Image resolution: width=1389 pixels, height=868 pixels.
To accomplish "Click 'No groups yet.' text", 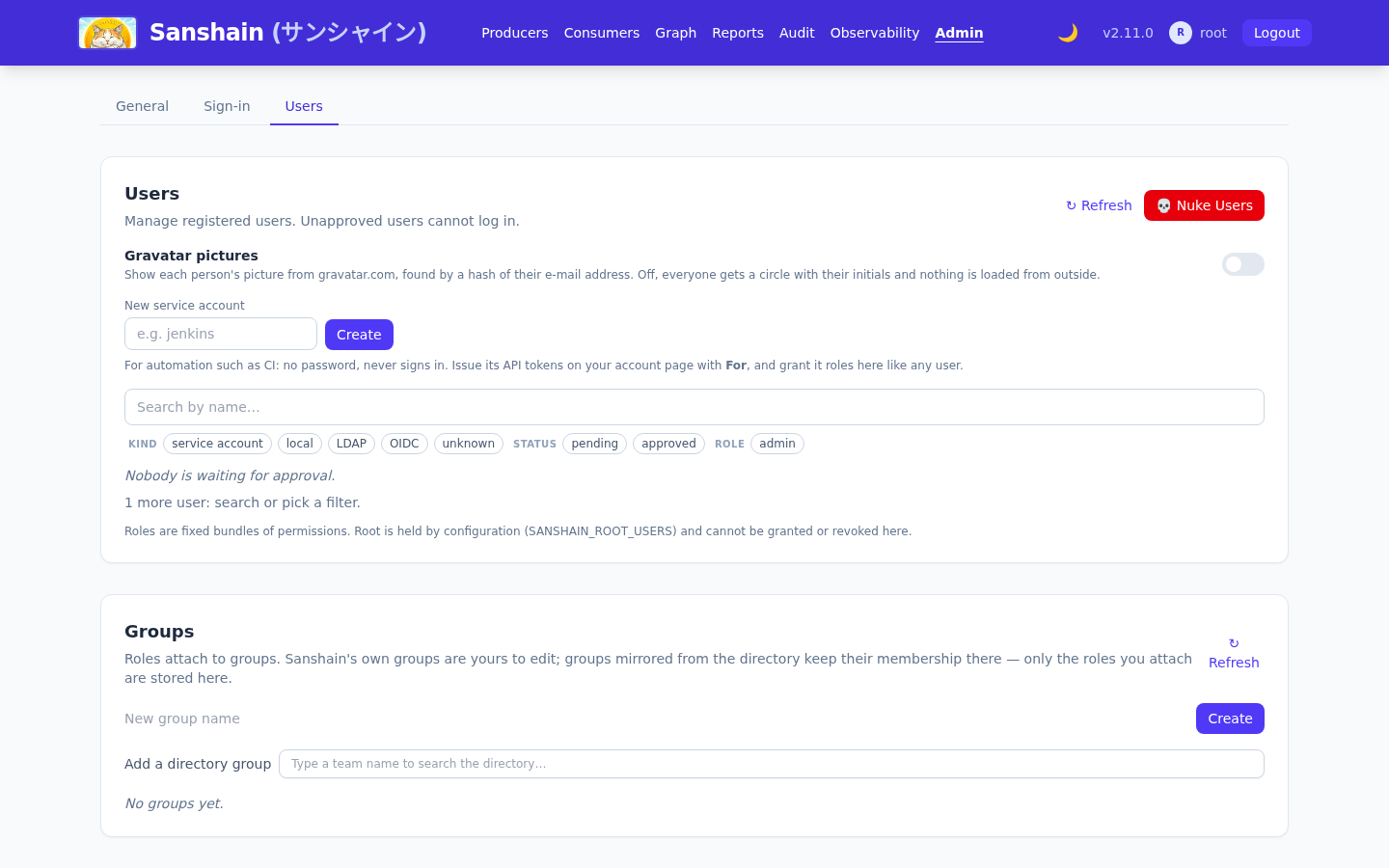I will click(174, 803).
